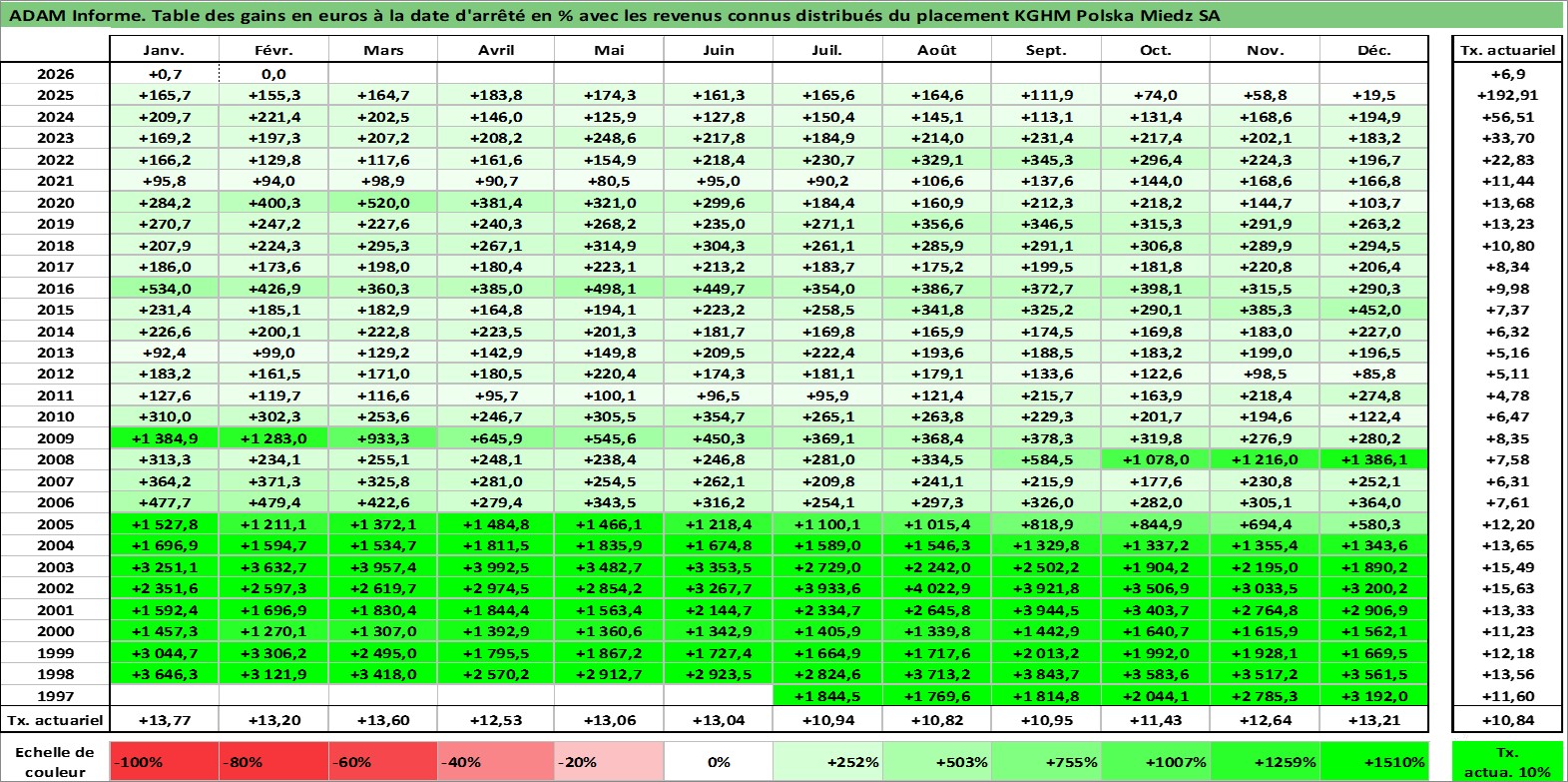
Task: Click the 2009 year row label
Action: click(55, 438)
